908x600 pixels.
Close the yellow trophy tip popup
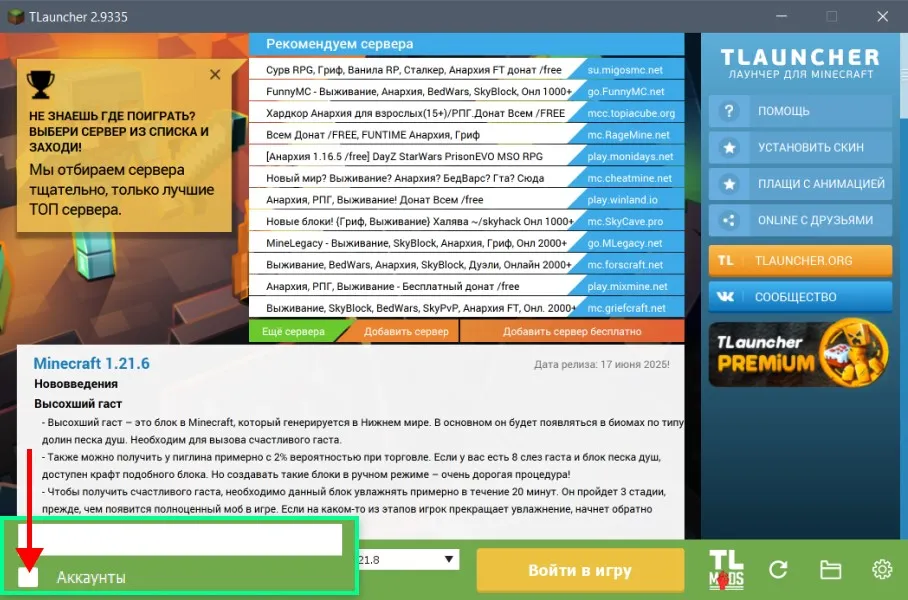215,74
